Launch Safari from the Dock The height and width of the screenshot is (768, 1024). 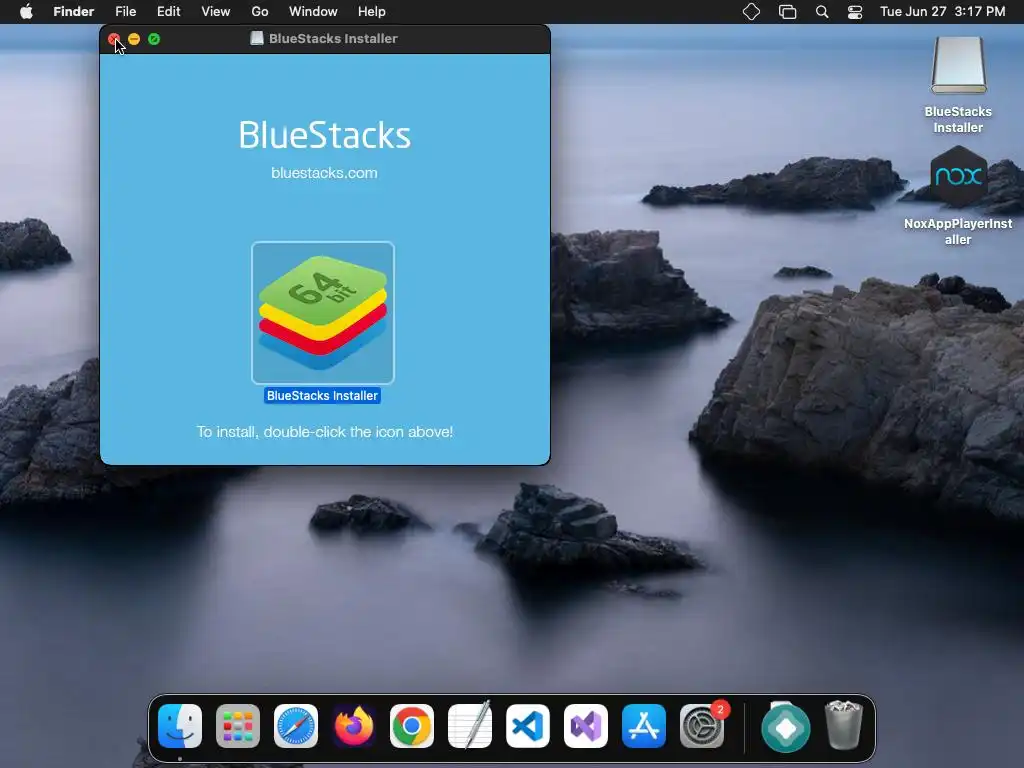click(296, 726)
